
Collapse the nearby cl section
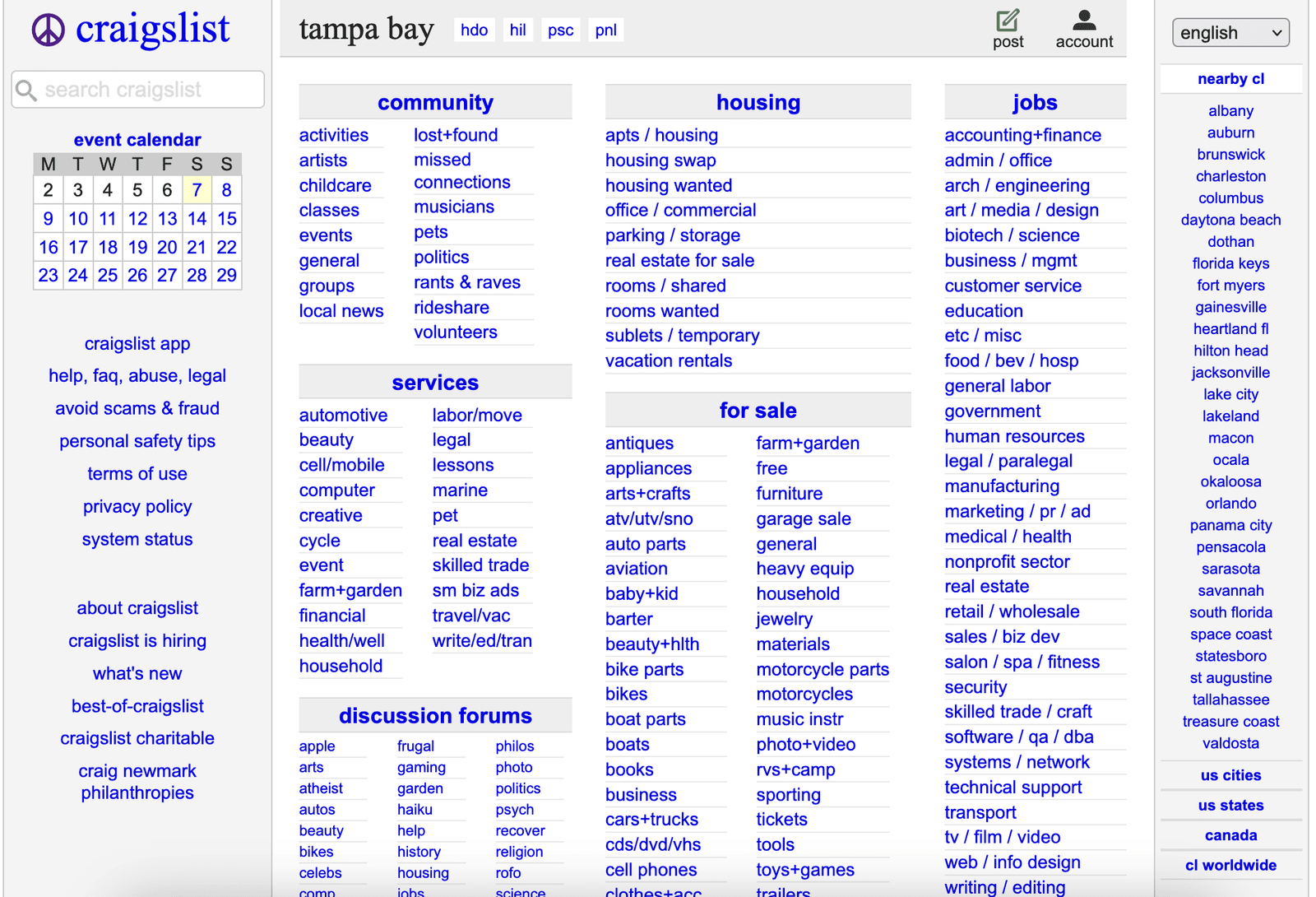(1230, 79)
